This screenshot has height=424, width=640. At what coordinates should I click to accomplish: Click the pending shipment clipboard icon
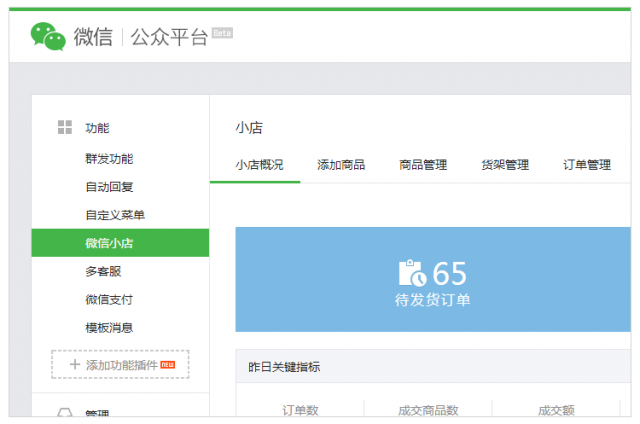coord(411,273)
